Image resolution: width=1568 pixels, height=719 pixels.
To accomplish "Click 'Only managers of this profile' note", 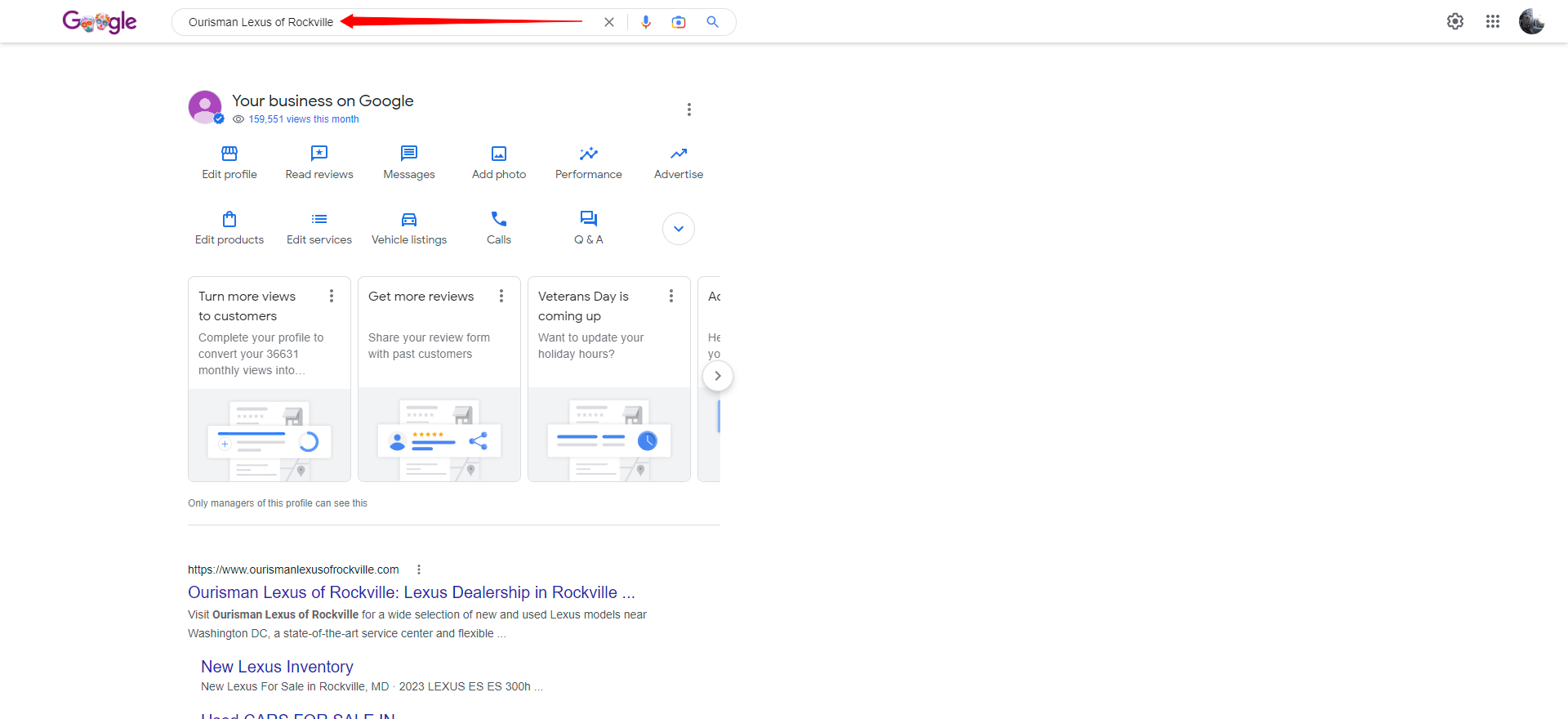I will [278, 503].
